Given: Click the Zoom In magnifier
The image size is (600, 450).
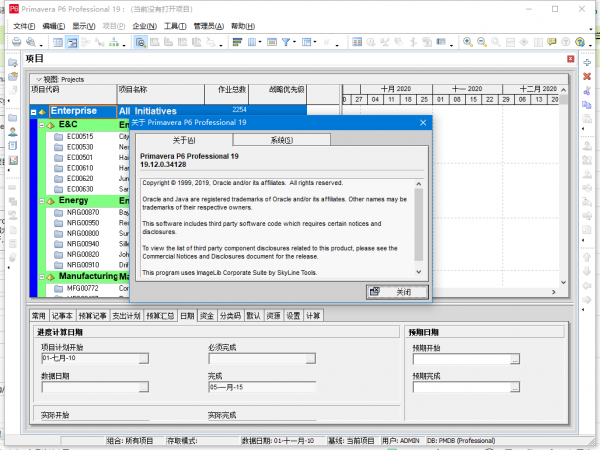Looking at the screenshot, I should 468,42.
